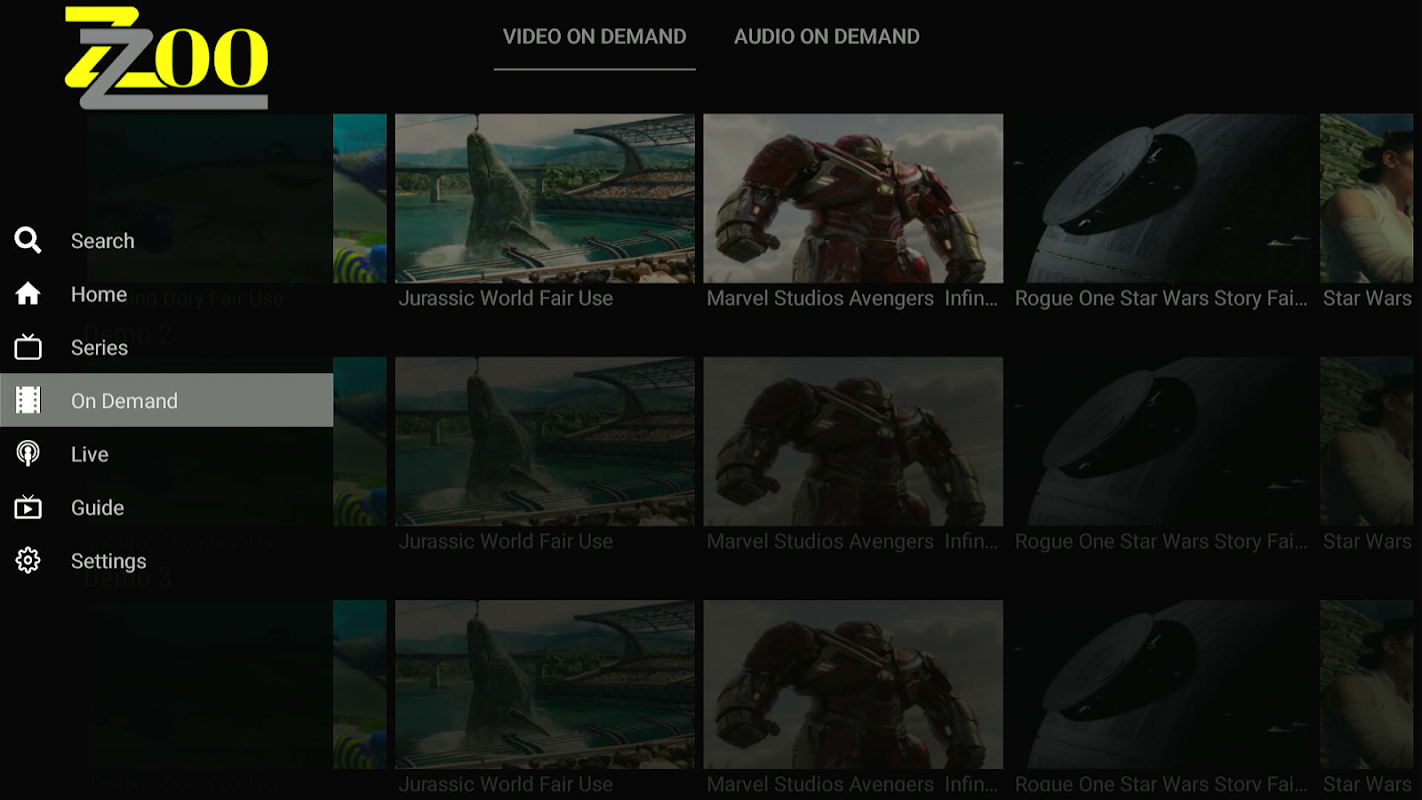Viewport: 1422px width, 800px height.
Task: Click top-row title "Rogue One Star Wars Story Fai..."
Action: click(x=1161, y=298)
